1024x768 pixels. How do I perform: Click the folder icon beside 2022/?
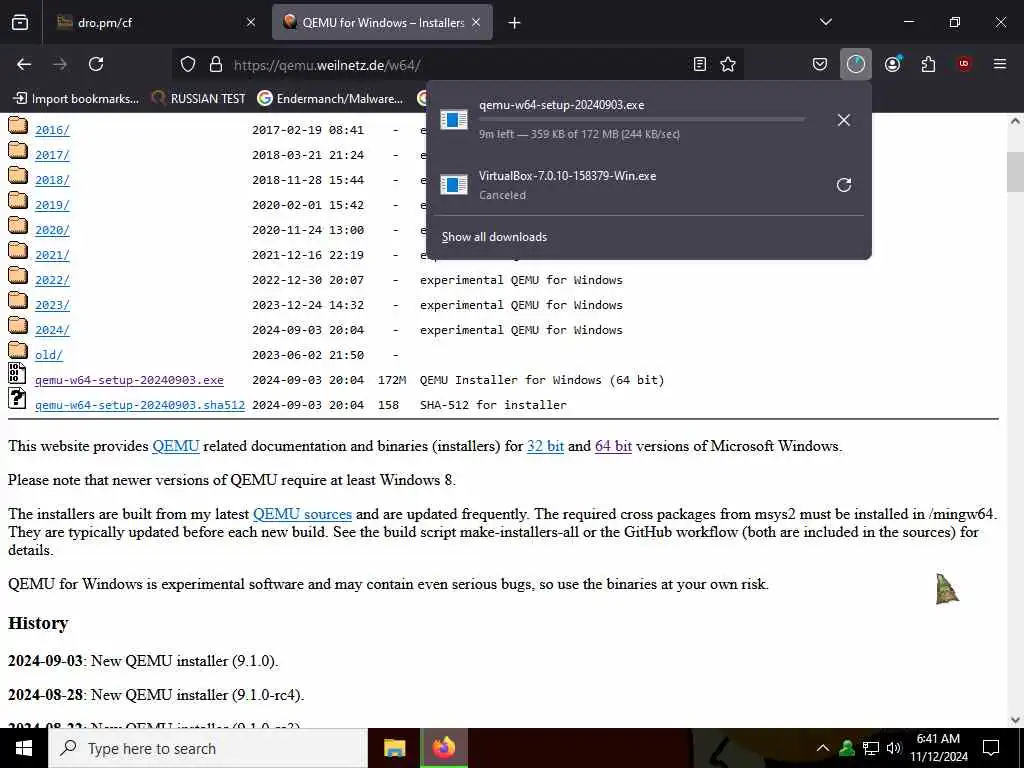point(18,276)
